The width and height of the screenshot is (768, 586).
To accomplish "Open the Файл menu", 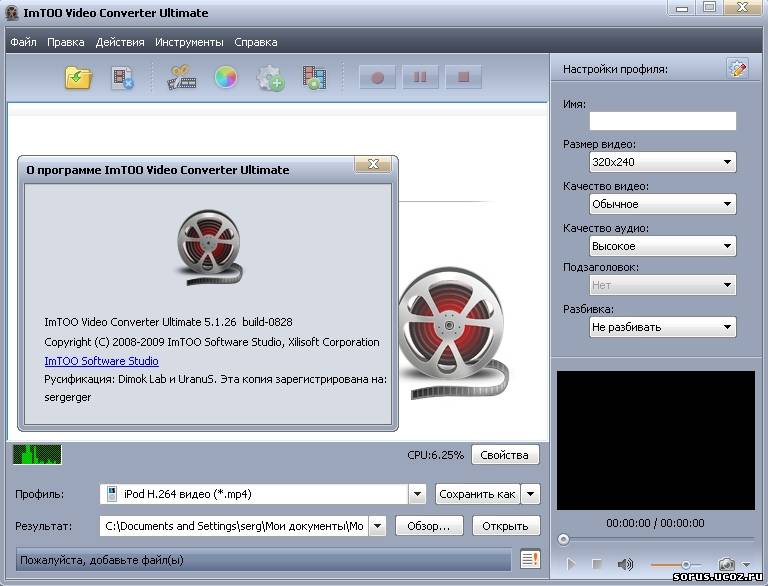I will pos(24,42).
